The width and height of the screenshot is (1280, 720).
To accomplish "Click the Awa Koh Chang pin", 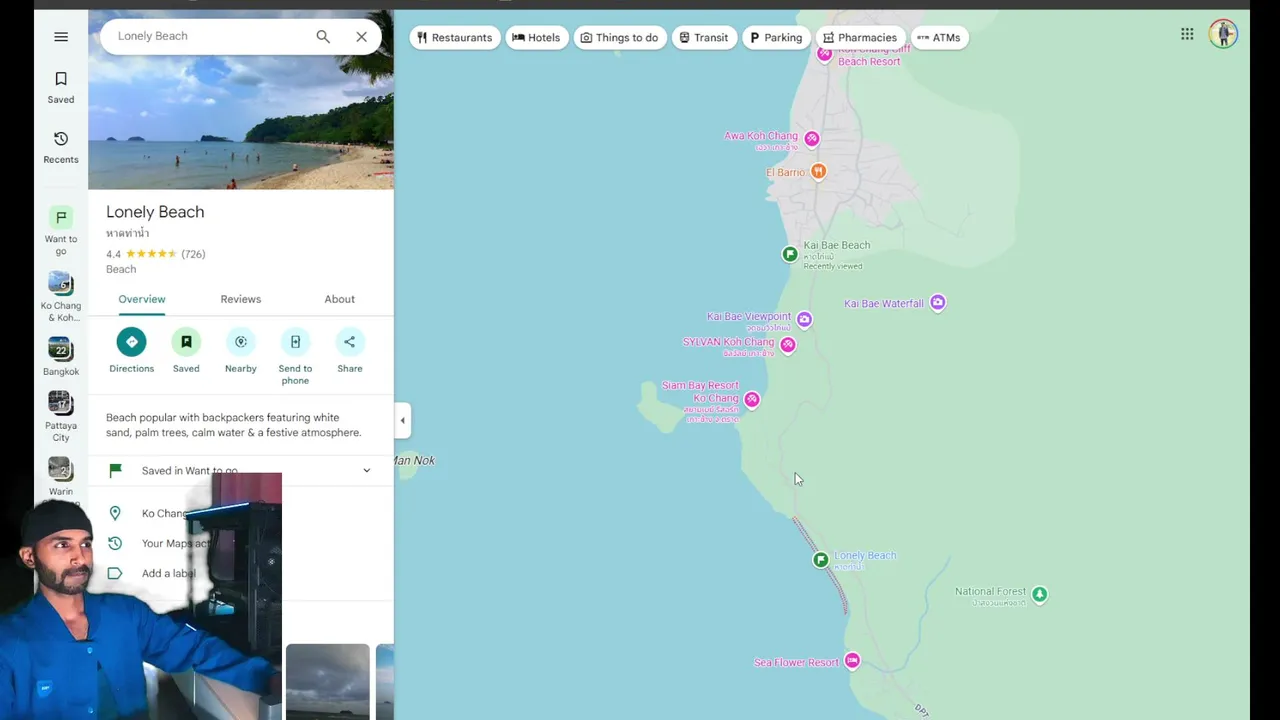I will [x=812, y=139].
